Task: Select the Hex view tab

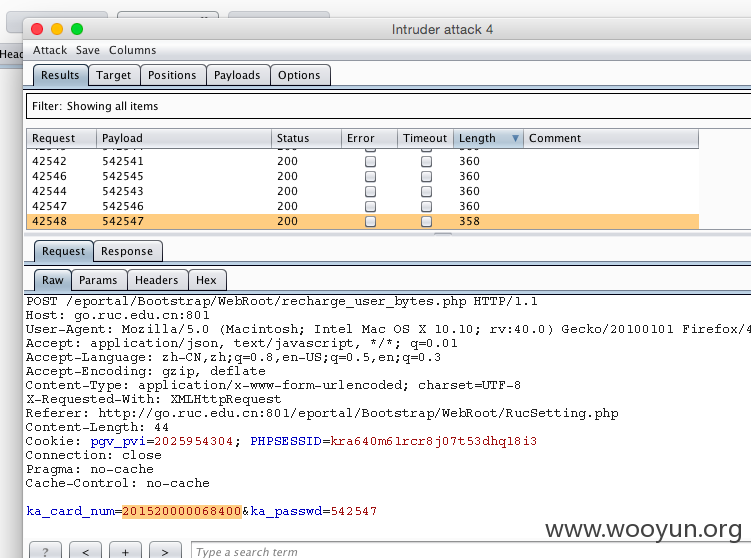Action: coord(206,280)
